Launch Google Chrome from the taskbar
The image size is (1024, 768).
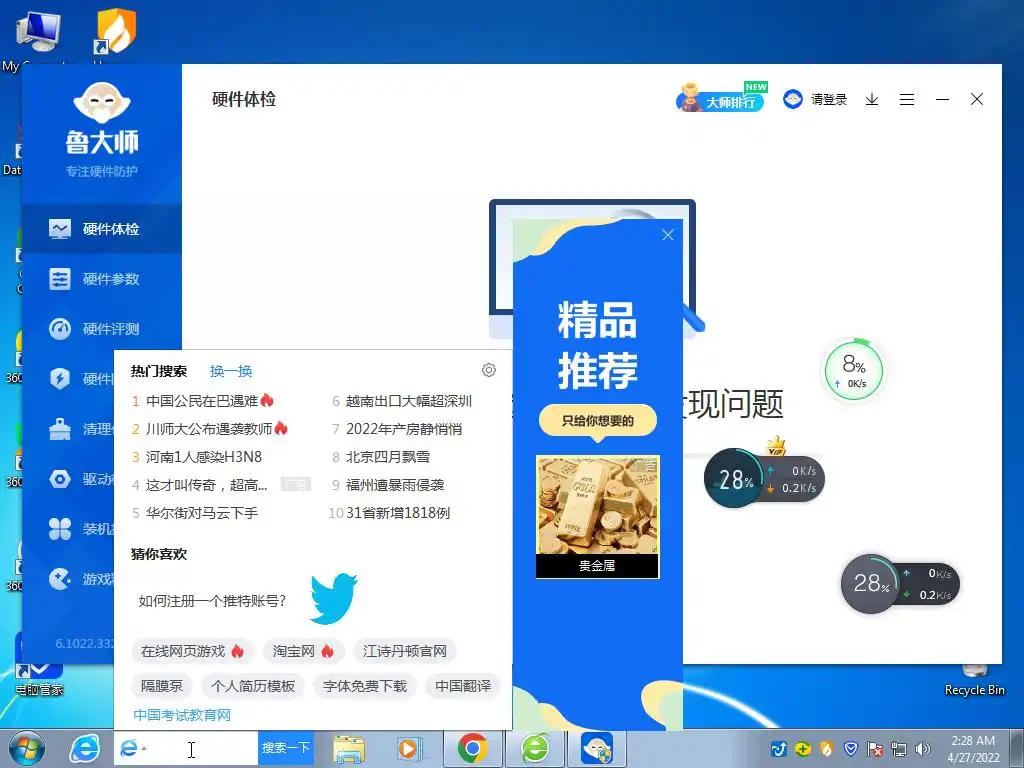pyautogui.click(x=473, y=748)
